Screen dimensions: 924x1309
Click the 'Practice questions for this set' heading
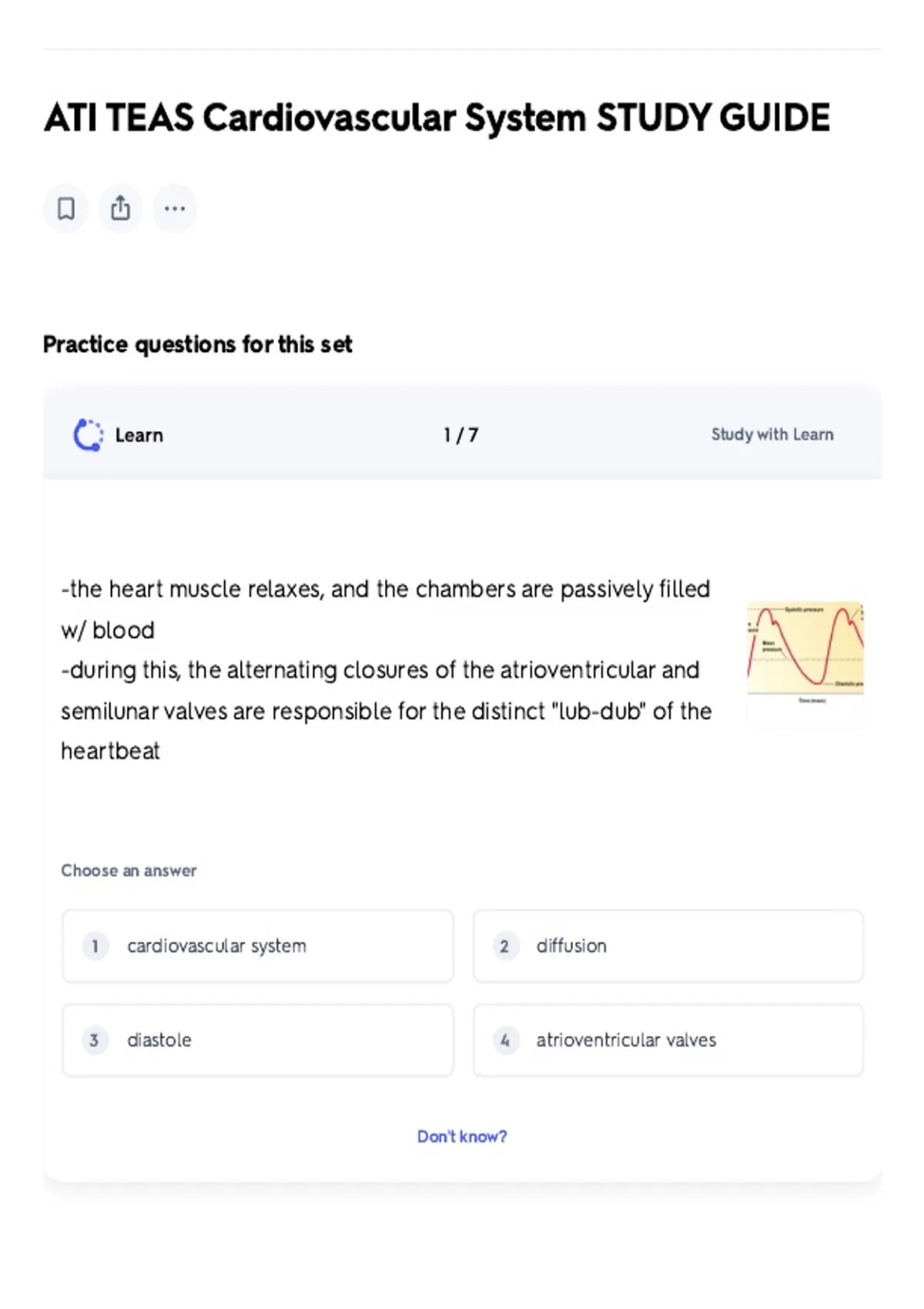point(198,344)
